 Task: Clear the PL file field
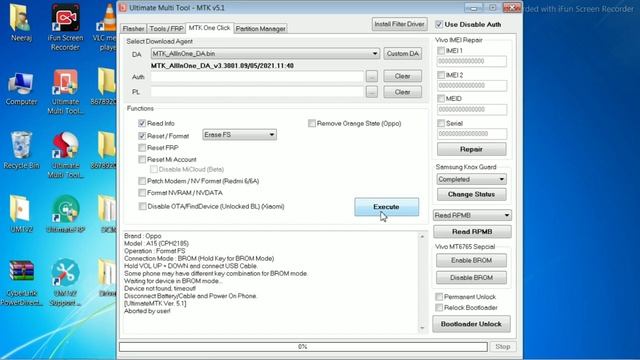tap(402, 92)
